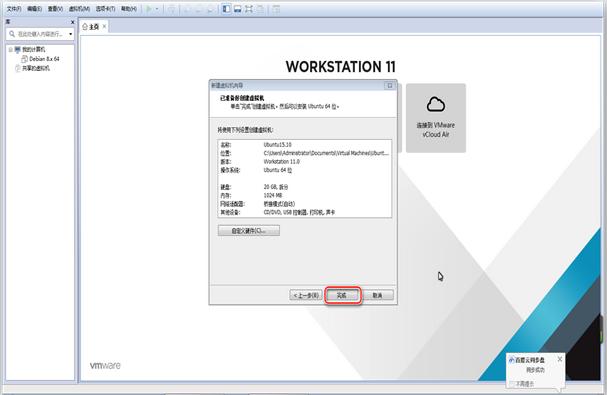
Task: Go back with <上一步(B) button
Action: click(306, 295)
